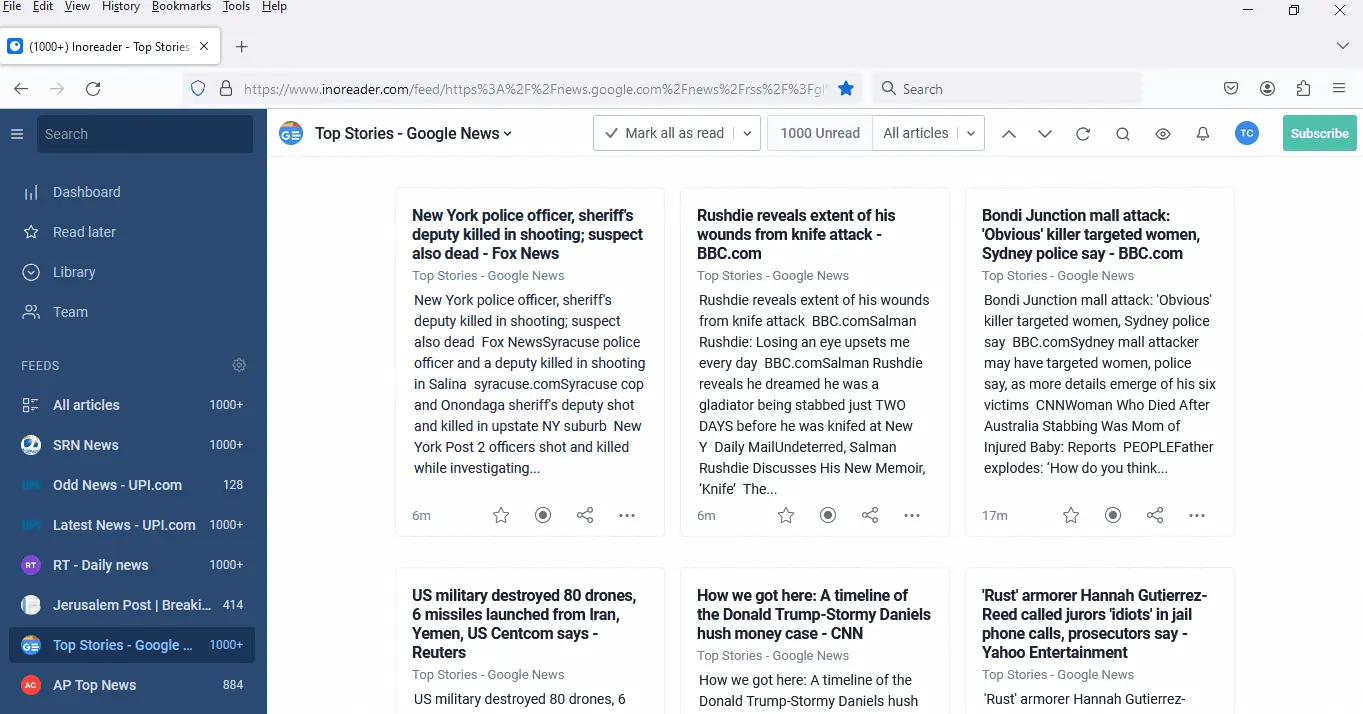Share the Rushdie article via share icon
Image resolution: width=1363 pixels, height=714 pixels.
coord(870,515)
